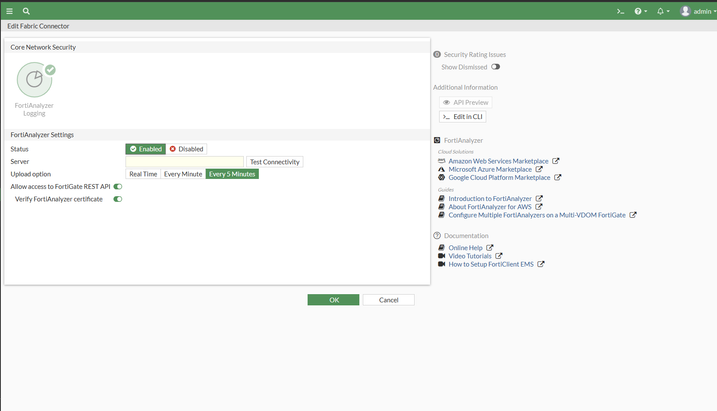Click external-link icon beside FortiClient EMS link
Viewport: 717px width, 411px height.
coord(541,264)
